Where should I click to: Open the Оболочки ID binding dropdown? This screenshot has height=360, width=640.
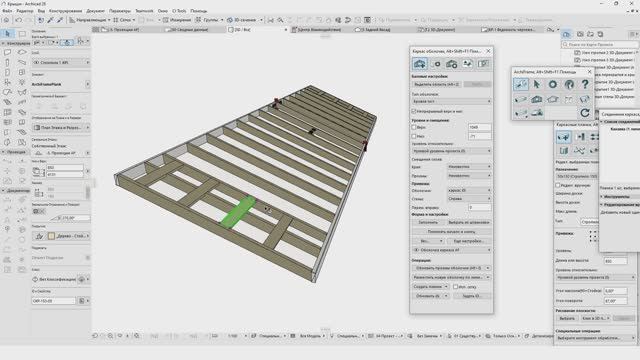(469, 190)
